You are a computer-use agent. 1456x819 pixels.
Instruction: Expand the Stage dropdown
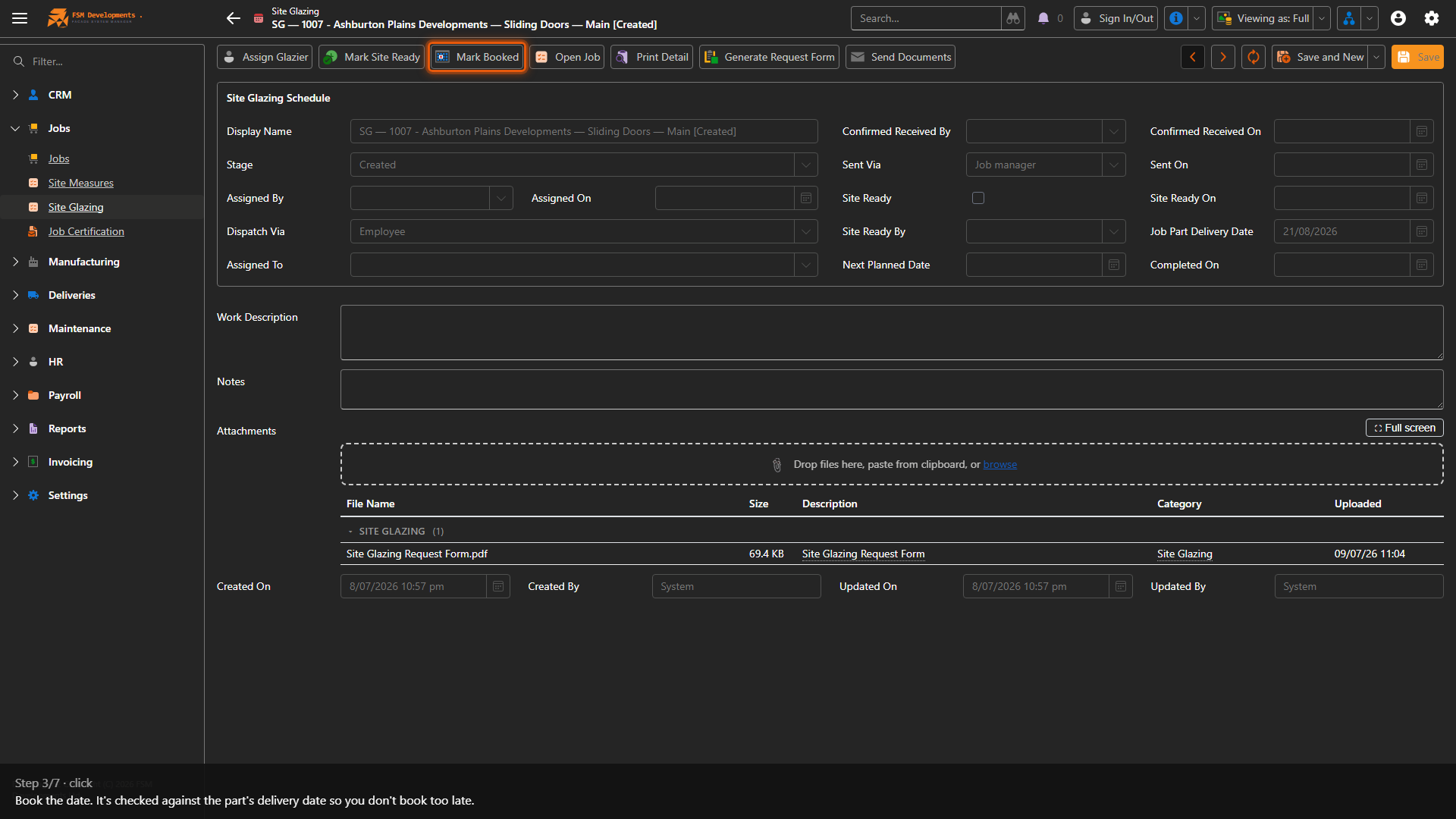806,165
